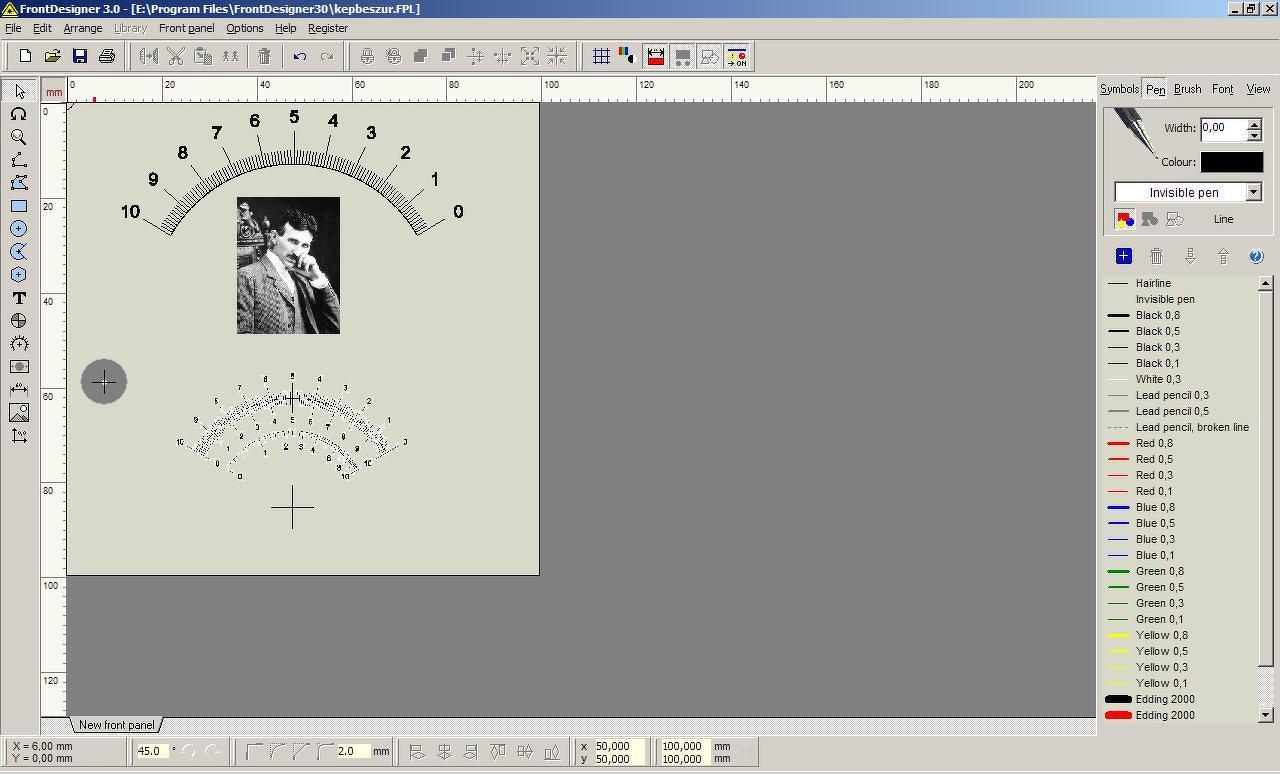1280x774 pixels.
Task: Click the rotation angle 45.0 field
Action: (151, 751)
